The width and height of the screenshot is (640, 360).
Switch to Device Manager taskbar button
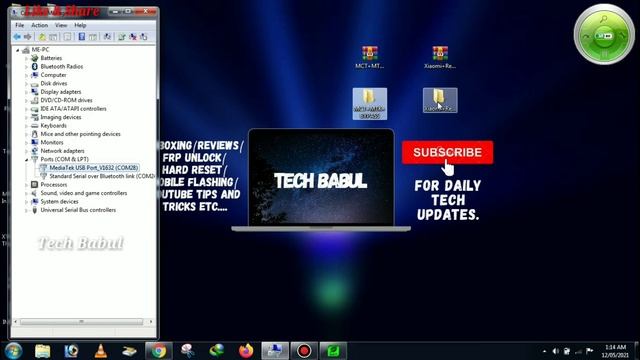pos(275,351)
